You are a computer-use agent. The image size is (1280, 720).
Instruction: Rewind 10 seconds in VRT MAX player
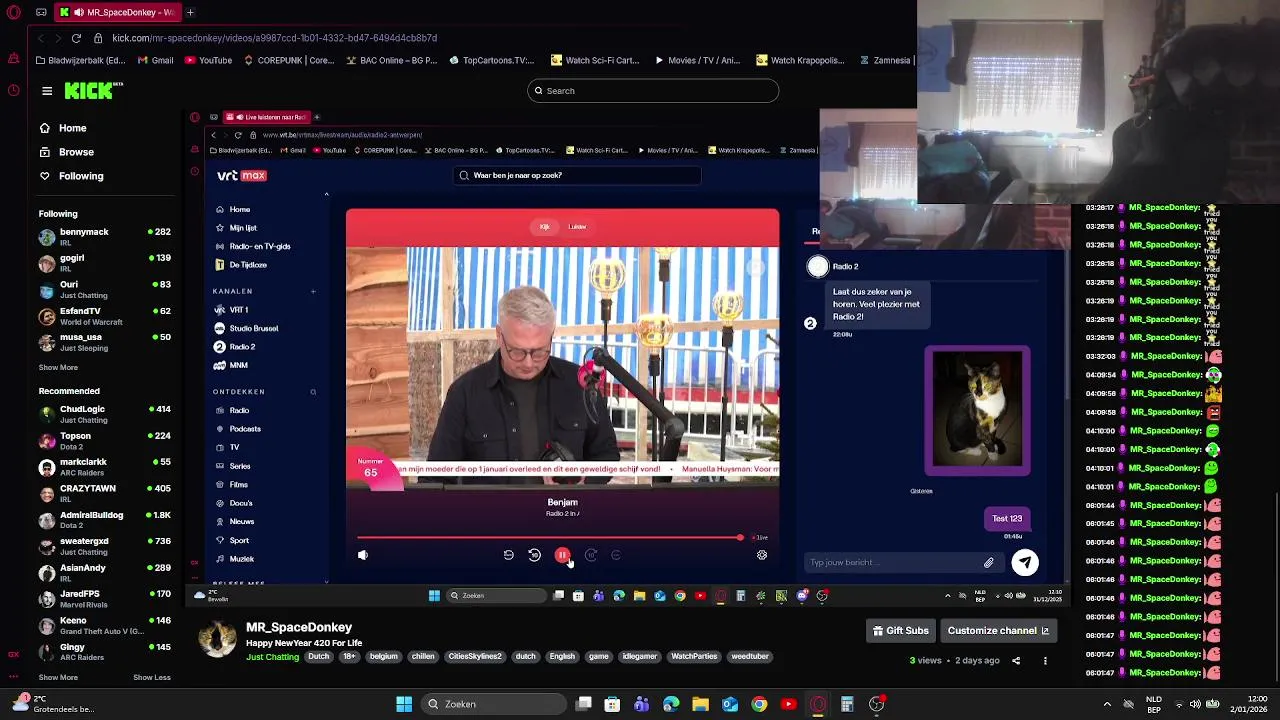tap(534, 555)
